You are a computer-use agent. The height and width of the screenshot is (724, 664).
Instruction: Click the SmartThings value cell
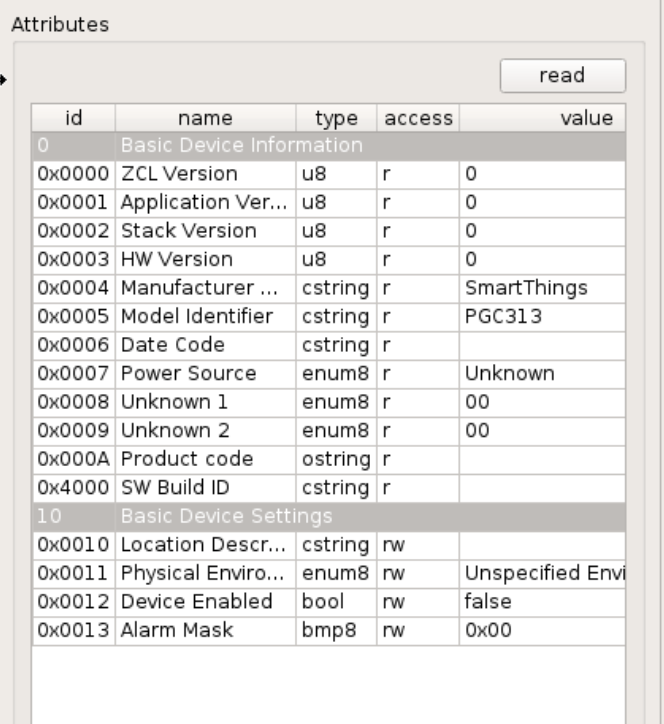[543, 288]
